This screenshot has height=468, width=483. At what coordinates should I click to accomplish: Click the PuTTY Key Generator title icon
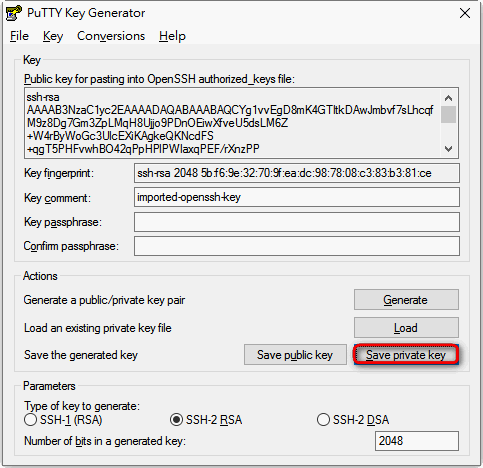tap(13, 13)
